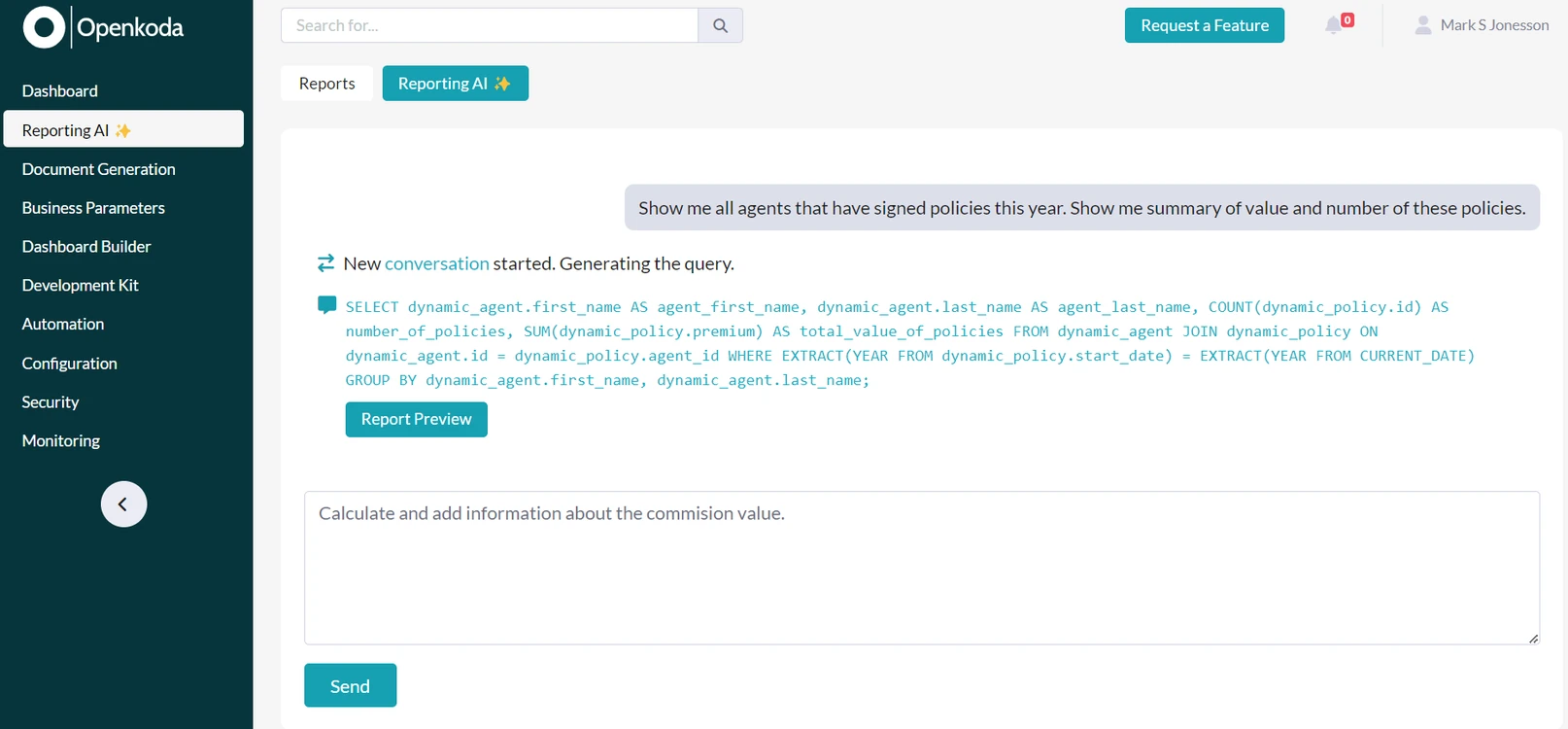1568x729 pixels.
Task: Open Document Generation in the sidebar
Action: coord(99,169)
